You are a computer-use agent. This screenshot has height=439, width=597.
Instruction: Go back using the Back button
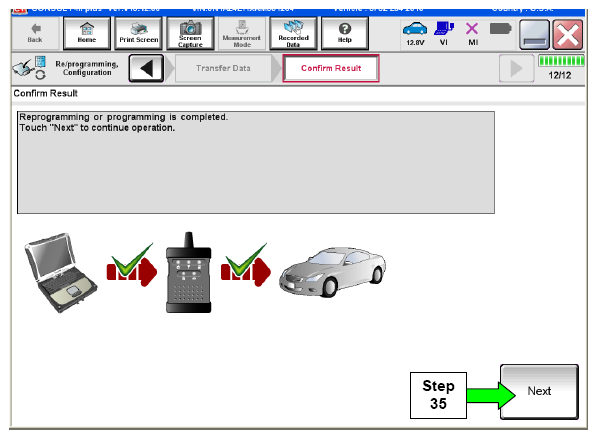tap(35, 34)
